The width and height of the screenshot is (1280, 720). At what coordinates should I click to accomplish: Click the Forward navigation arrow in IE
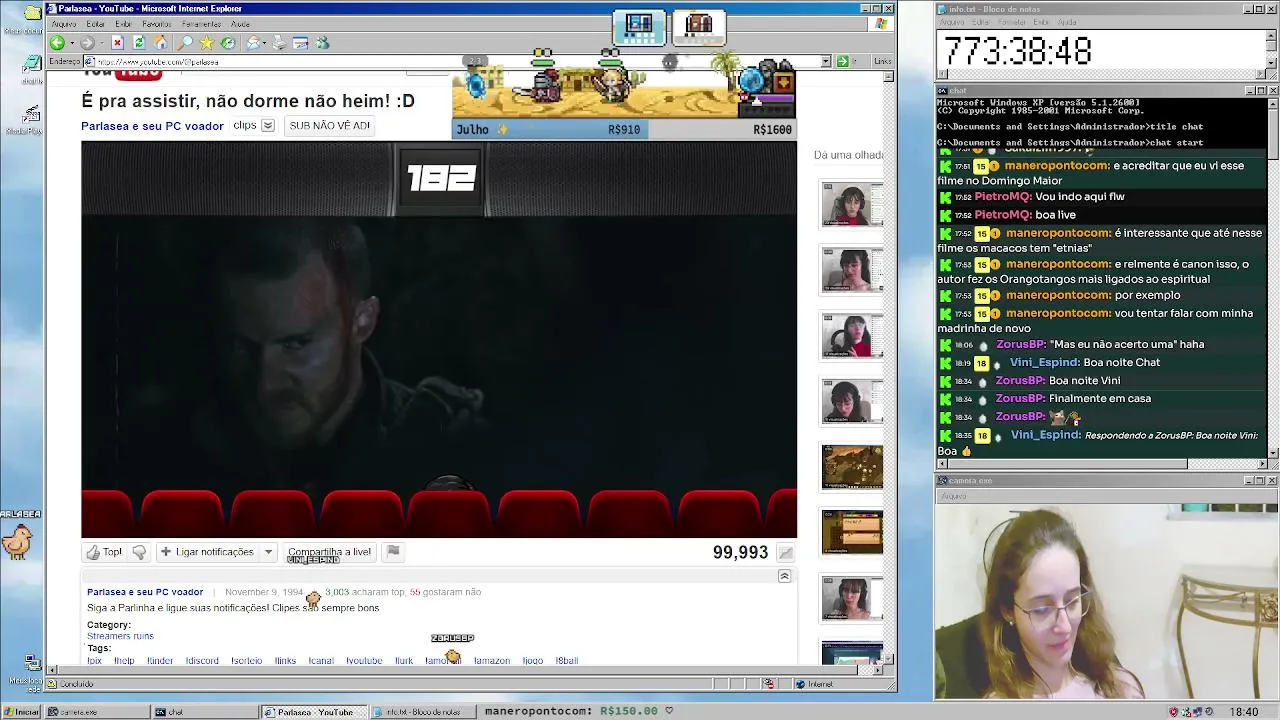[x=87, y=43]
